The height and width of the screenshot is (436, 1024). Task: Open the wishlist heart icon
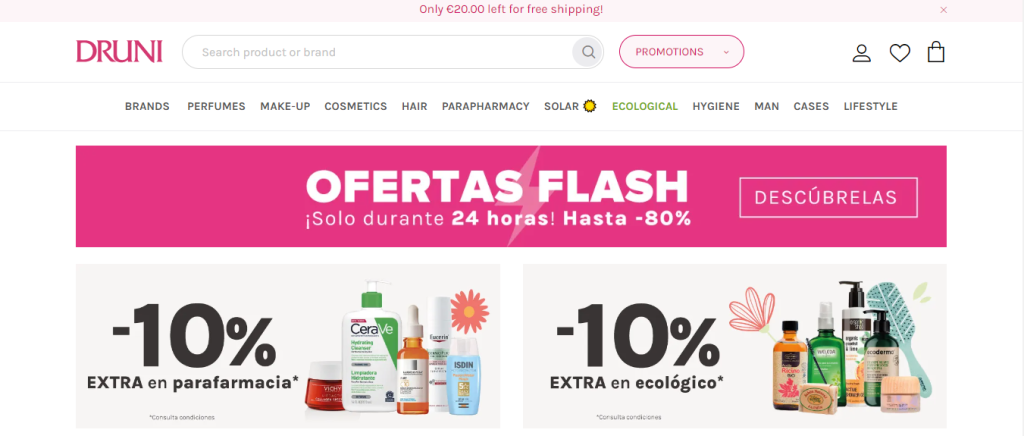[x=899, y=53]
